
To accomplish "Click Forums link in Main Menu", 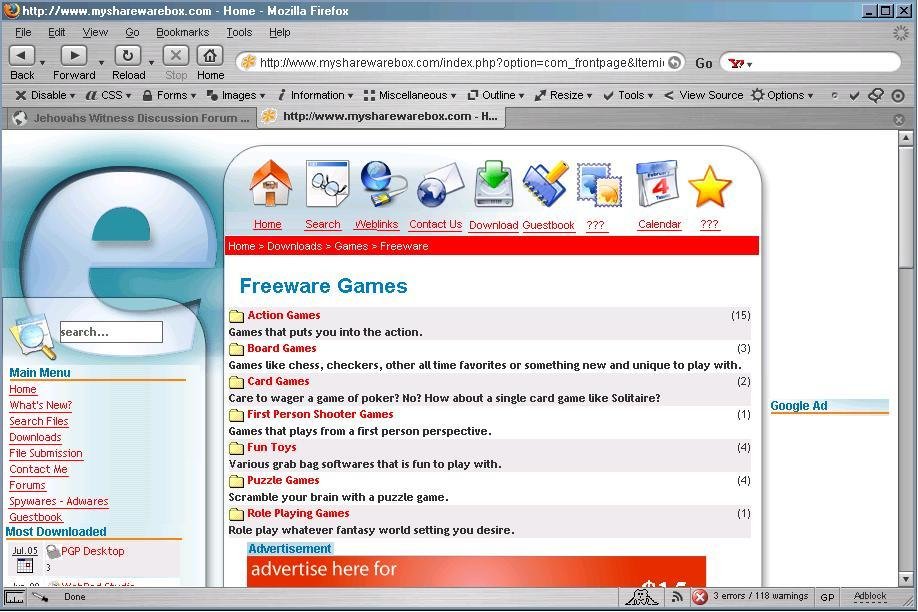I will pyautogui.click(x=27, y=486).
